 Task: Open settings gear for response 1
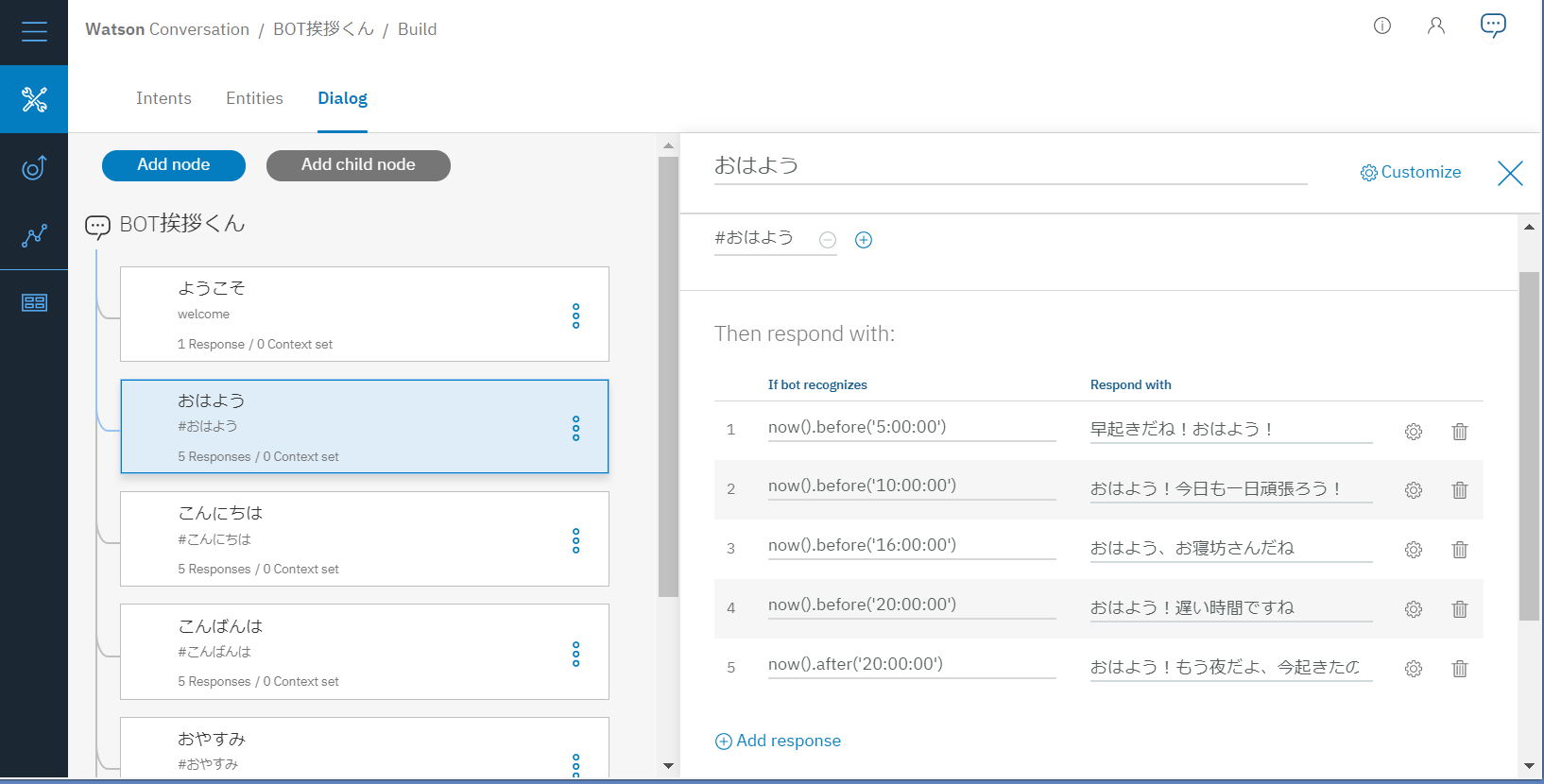(x=1414, y=432)
